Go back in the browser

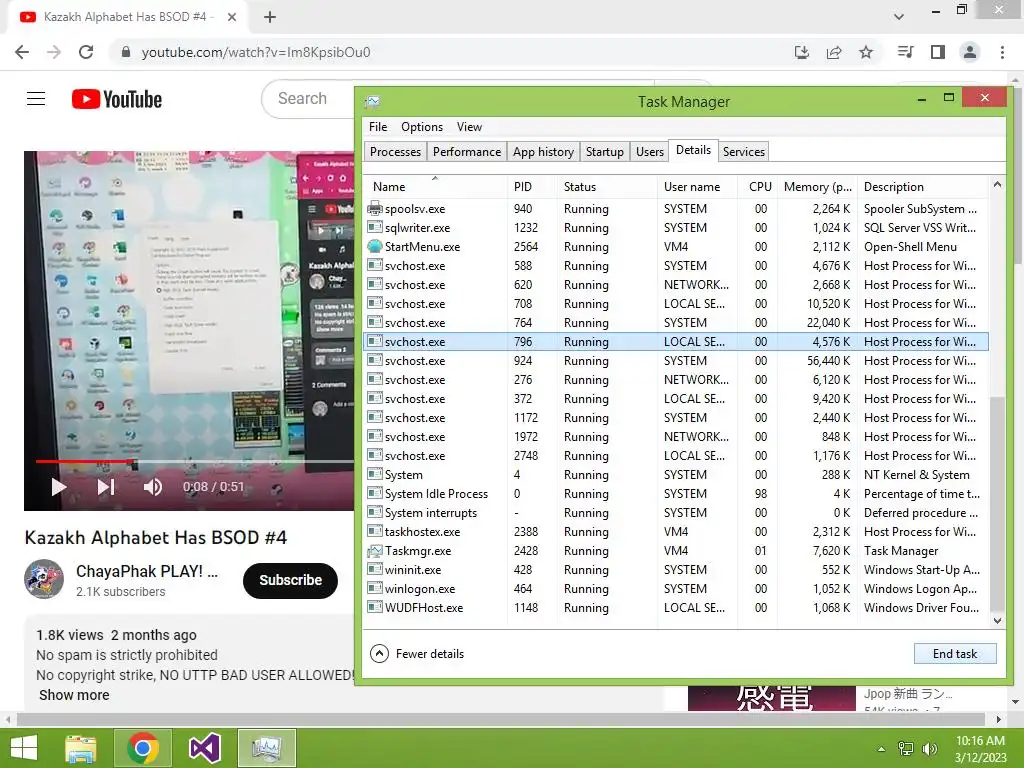click(22, 52)
